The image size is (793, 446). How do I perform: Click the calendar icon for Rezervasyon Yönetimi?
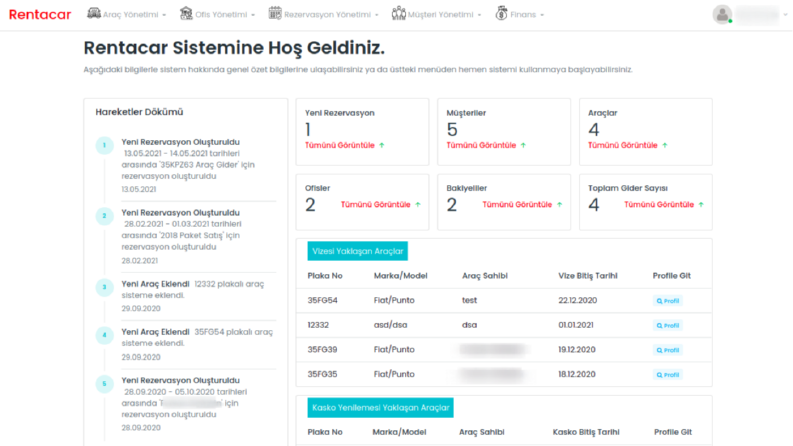pos(275,14)
